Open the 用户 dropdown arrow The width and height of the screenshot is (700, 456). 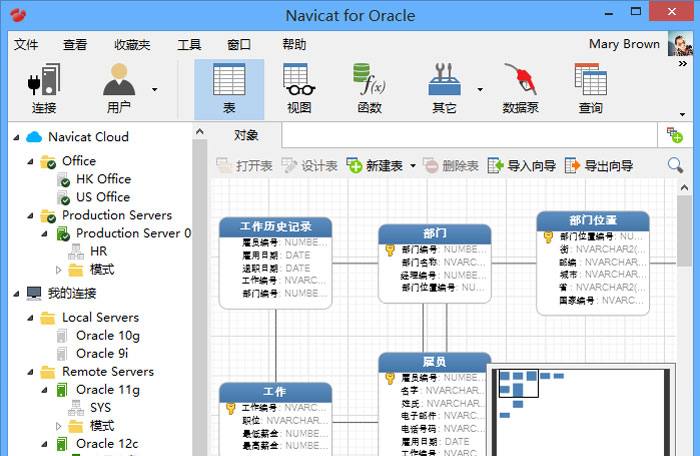point(154,90)
